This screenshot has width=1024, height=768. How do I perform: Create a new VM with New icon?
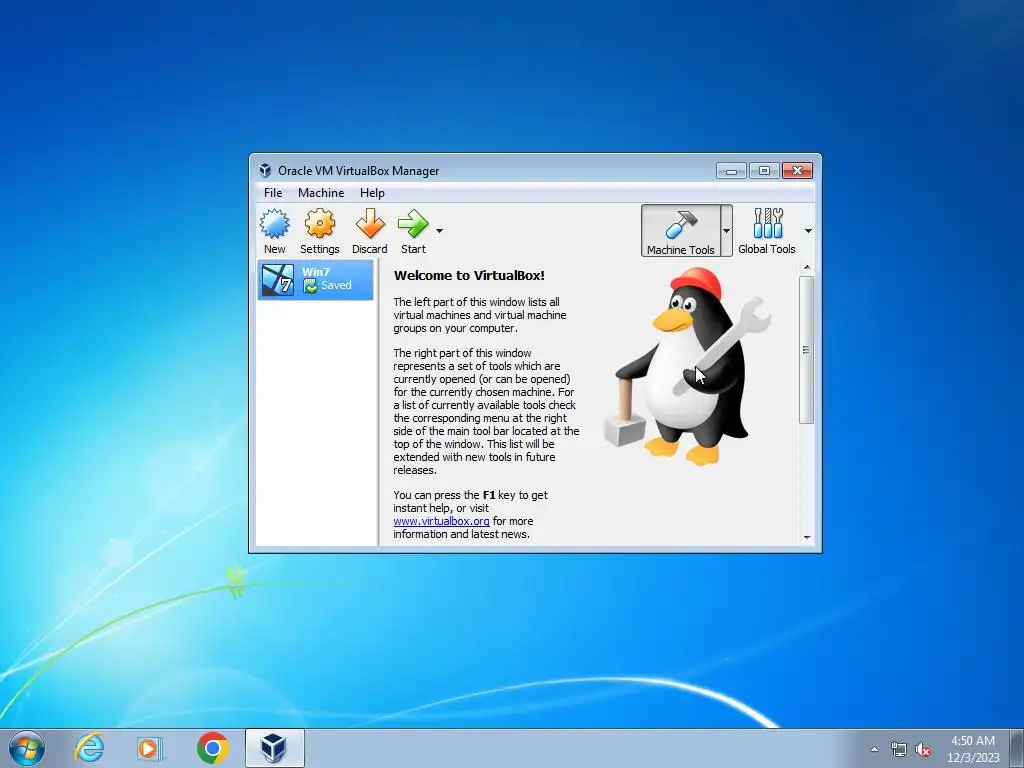[274, 231]
